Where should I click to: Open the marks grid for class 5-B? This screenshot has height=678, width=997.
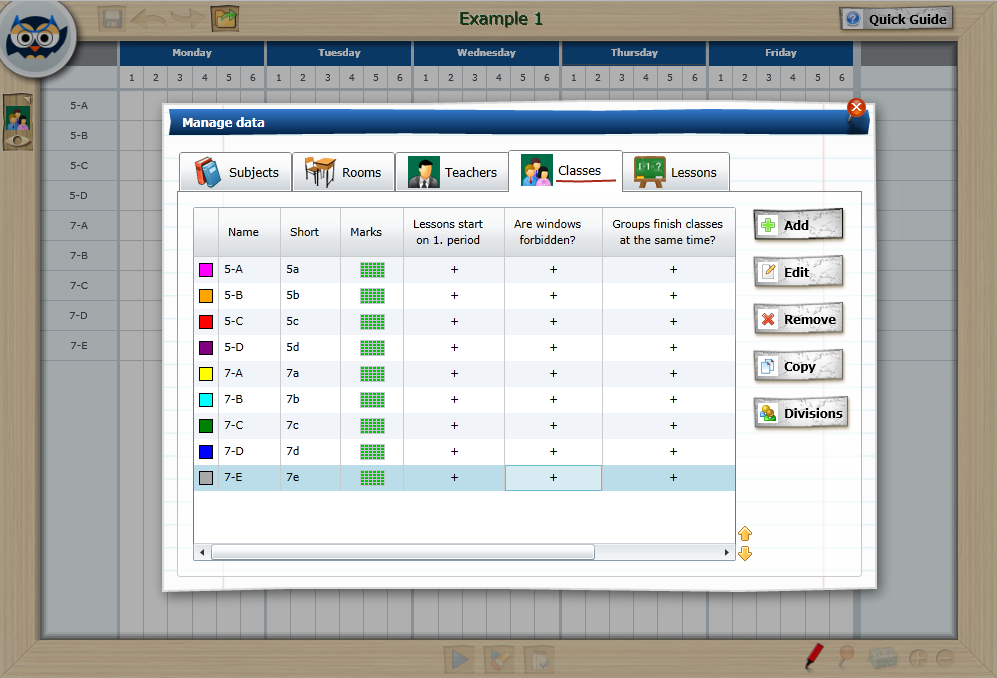pyautogui.click(x=373, y=296)
